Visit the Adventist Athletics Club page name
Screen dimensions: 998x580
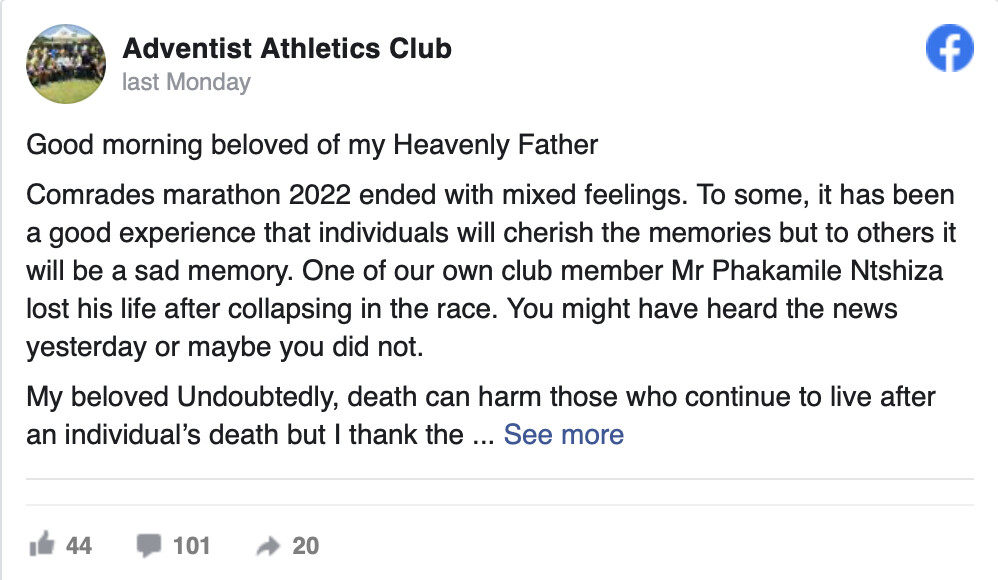[x=286, y=48]
